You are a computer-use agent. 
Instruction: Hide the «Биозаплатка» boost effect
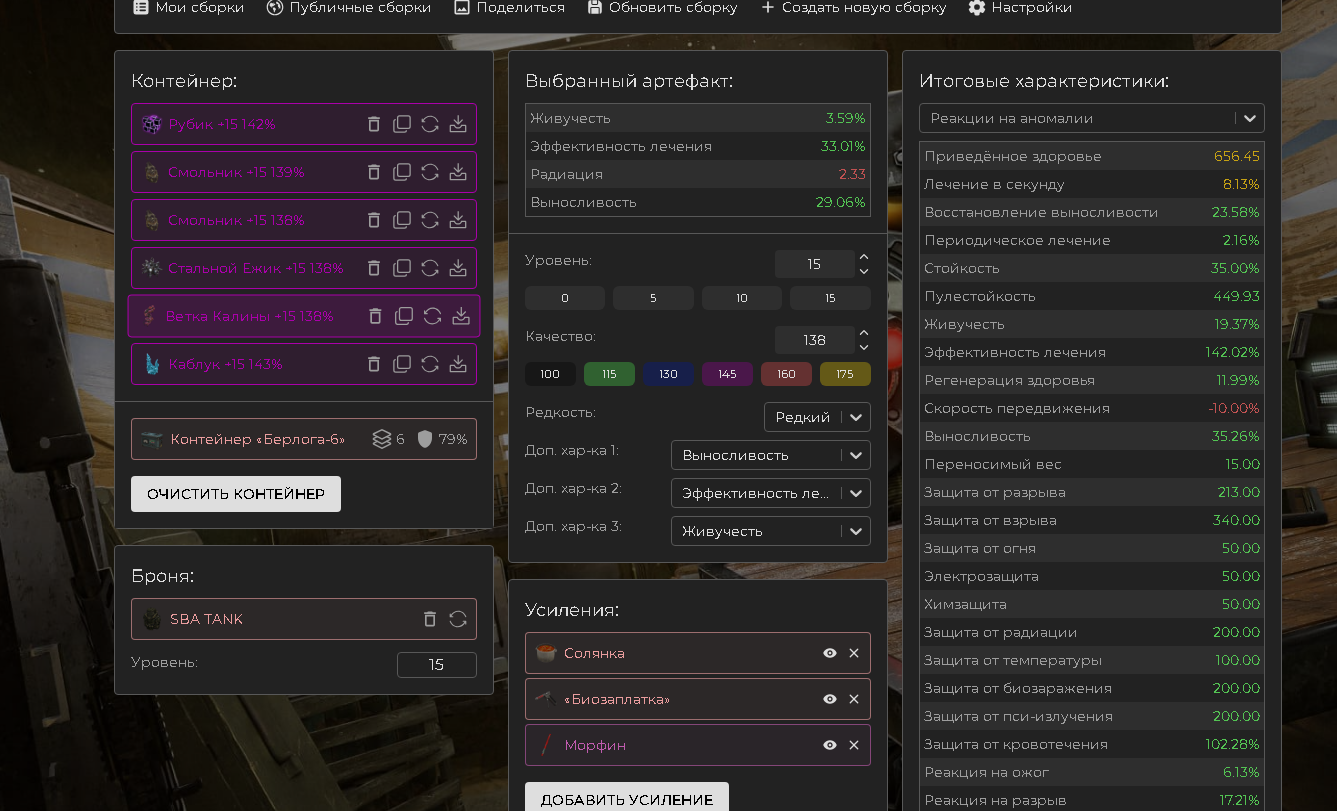[830, 699]
